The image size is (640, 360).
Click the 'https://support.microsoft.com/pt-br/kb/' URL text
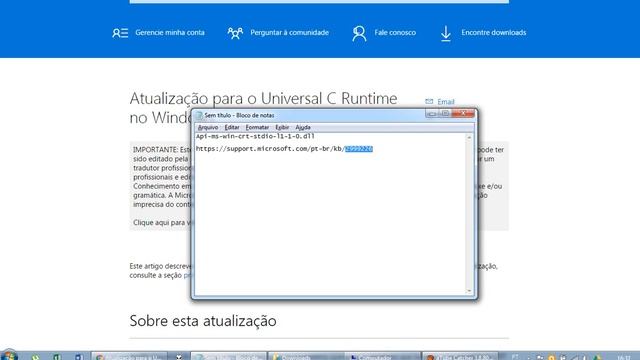pos(270,149)
